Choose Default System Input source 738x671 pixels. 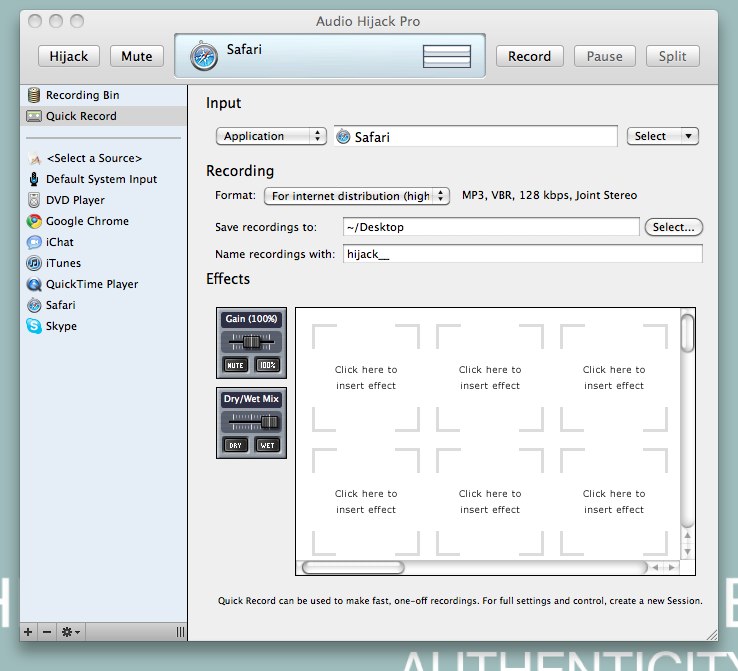coord(102,179)
